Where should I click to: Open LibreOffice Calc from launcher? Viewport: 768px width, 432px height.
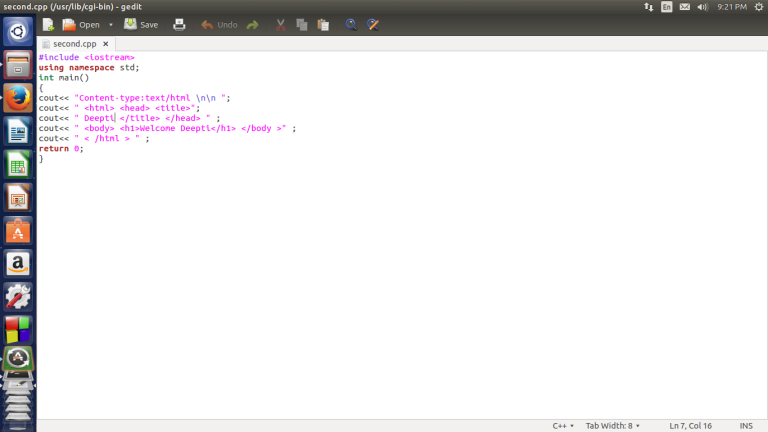point(18,165)
